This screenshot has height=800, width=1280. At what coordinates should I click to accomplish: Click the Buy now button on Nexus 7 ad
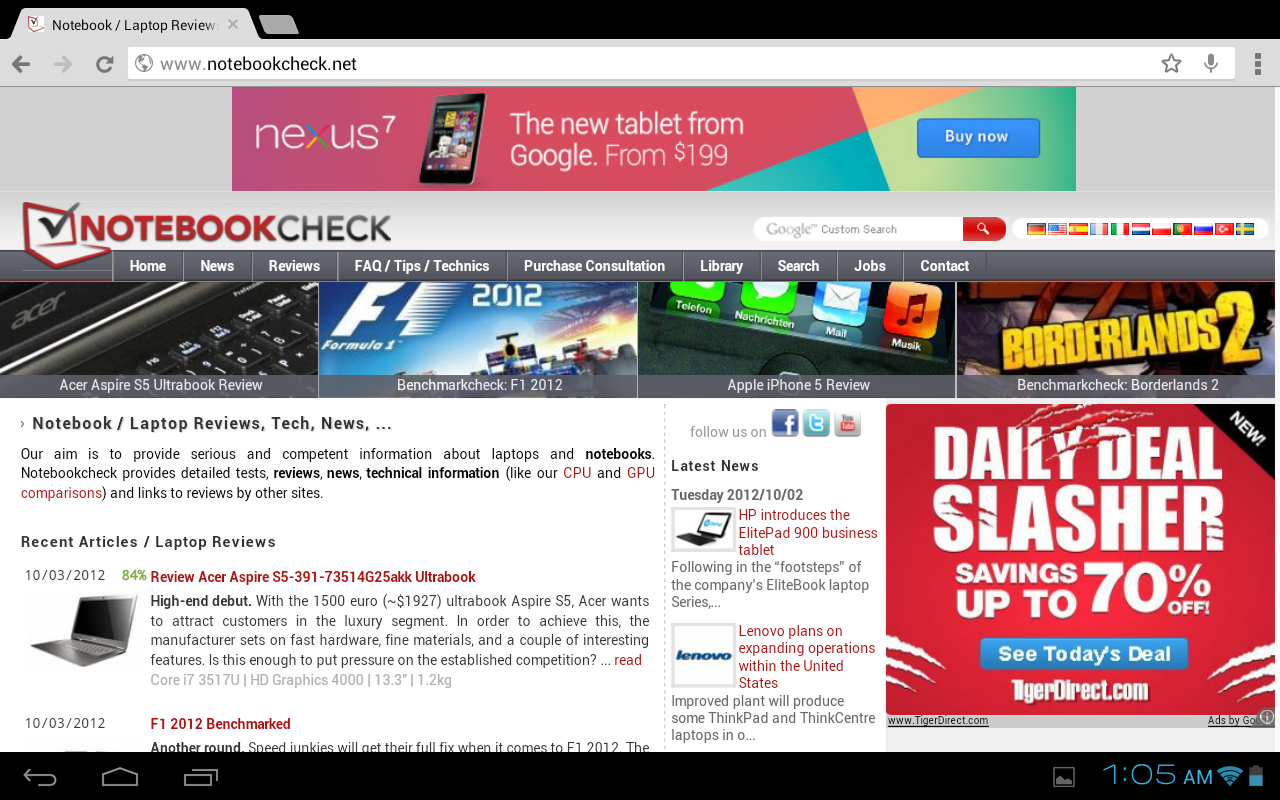978,137
